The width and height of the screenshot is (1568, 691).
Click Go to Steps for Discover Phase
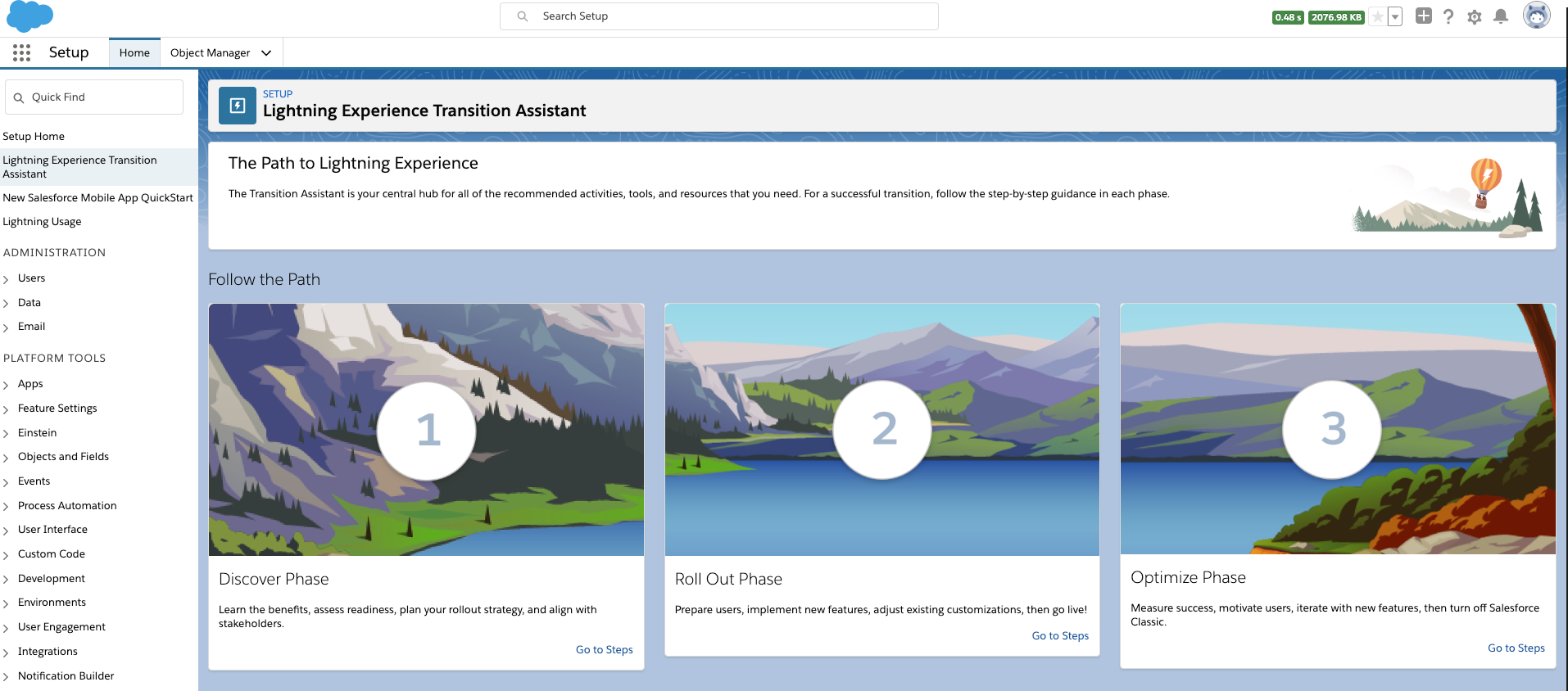605,650
